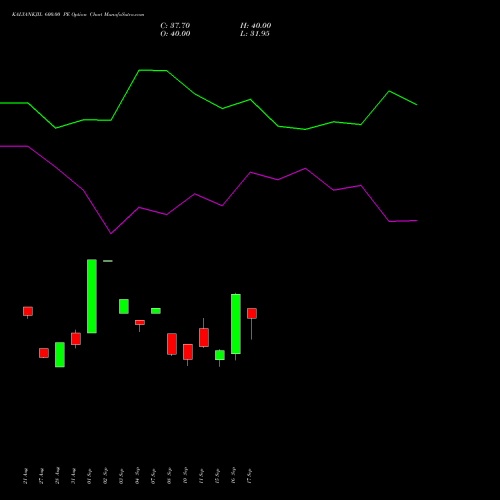Select the last red candle for 17 Sep
The height and width of the screenshot is (500, 500).
coord(252,313)
